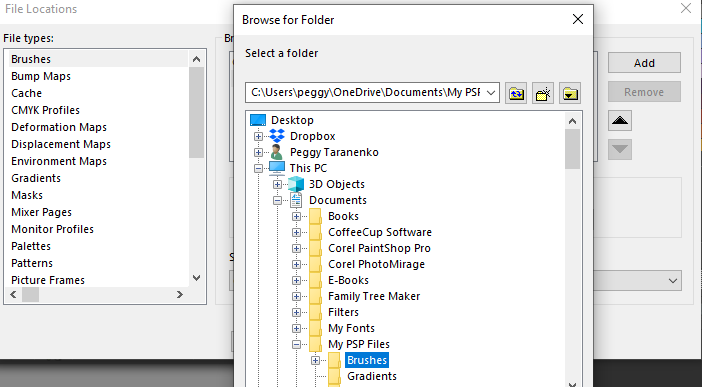Select CMYK Profiles file type
Image resolution: width=702 pixels, height=387 pixels.
(45, 110)
